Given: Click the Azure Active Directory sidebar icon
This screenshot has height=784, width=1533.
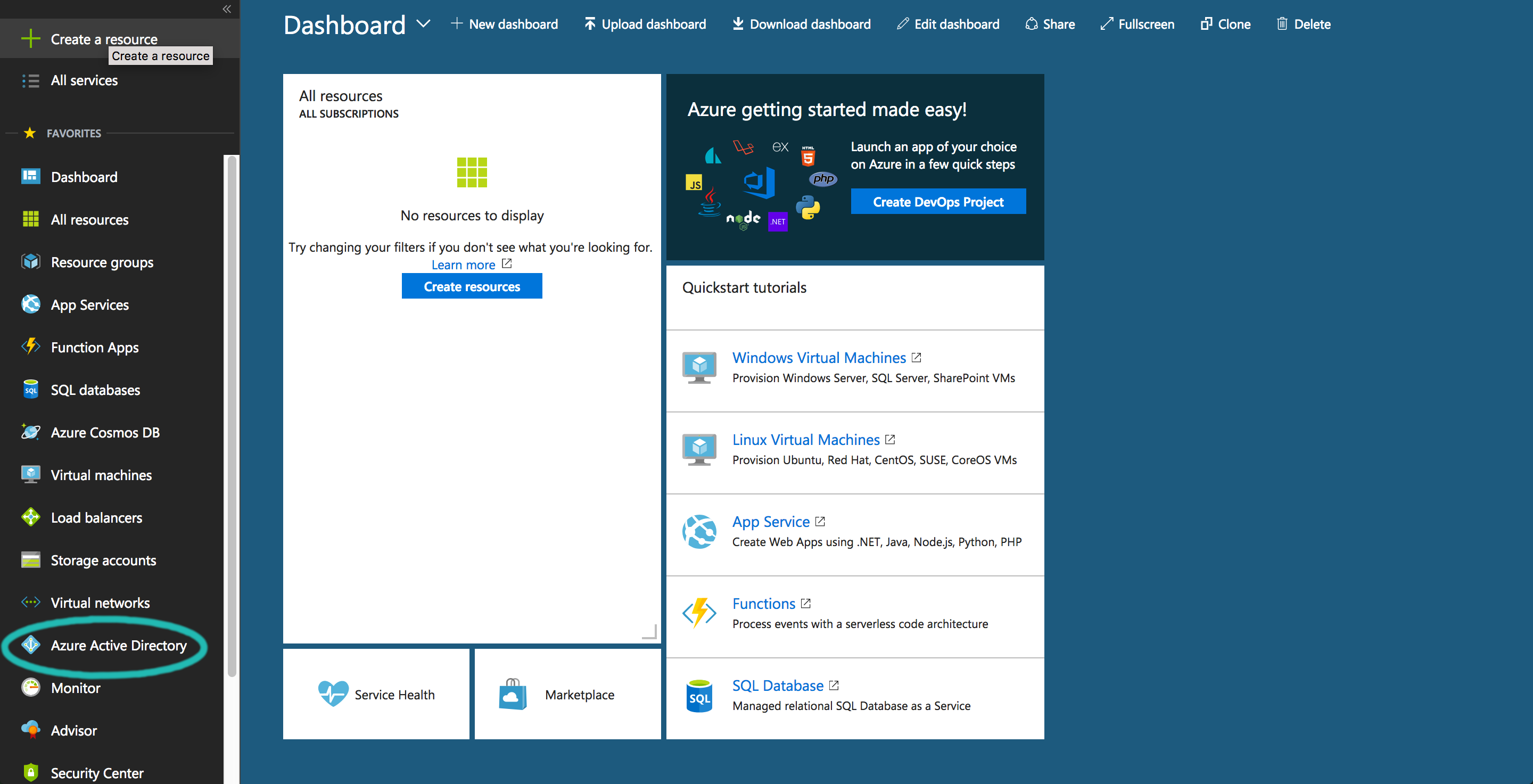Looking at the screenshot, I should click(31, 645).
